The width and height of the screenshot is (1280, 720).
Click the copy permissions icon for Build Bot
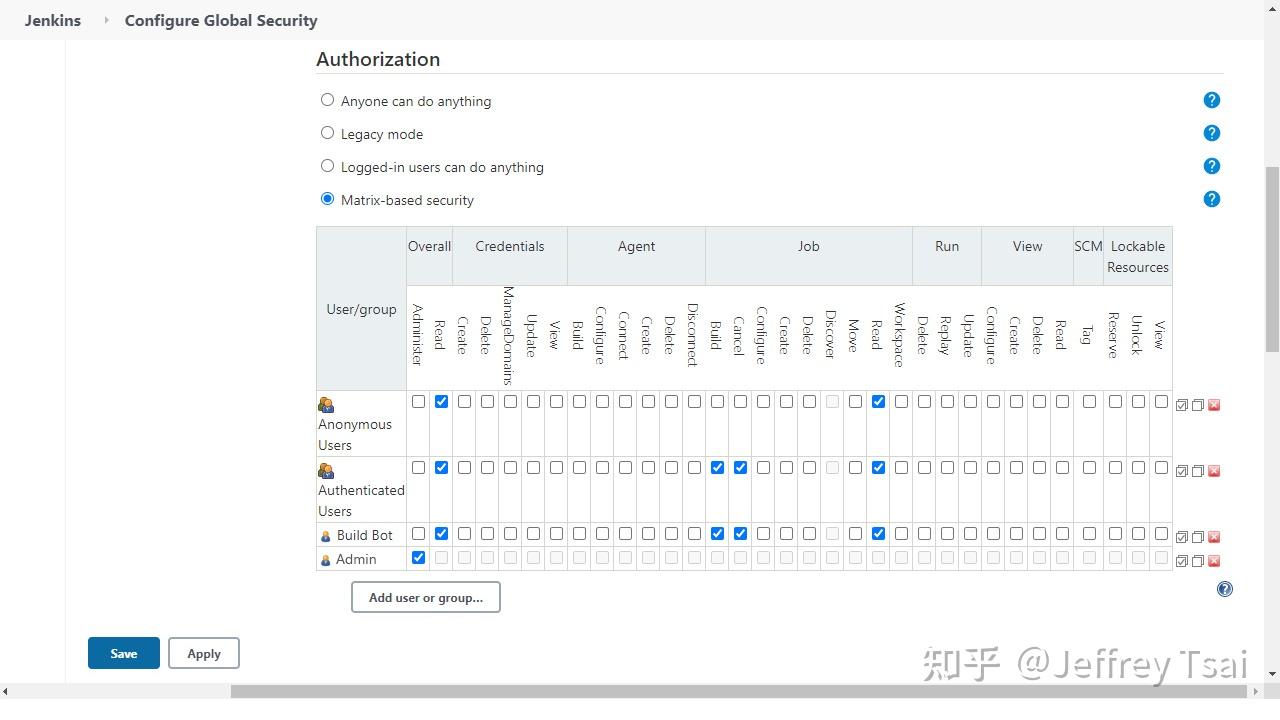coord(1198,535)
